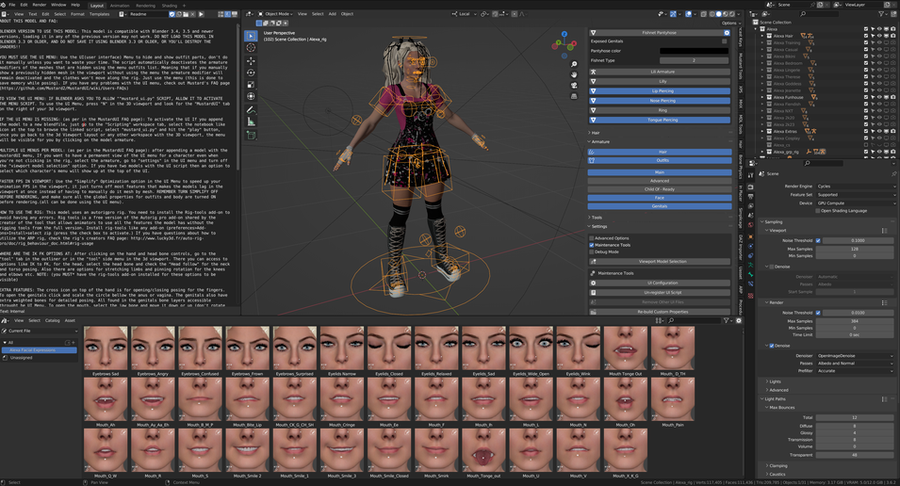Toggle the Alexa Hair collection exclude checkbox
Screen dimensions: 900x486
pyautogui.click(x=866, y=36)
